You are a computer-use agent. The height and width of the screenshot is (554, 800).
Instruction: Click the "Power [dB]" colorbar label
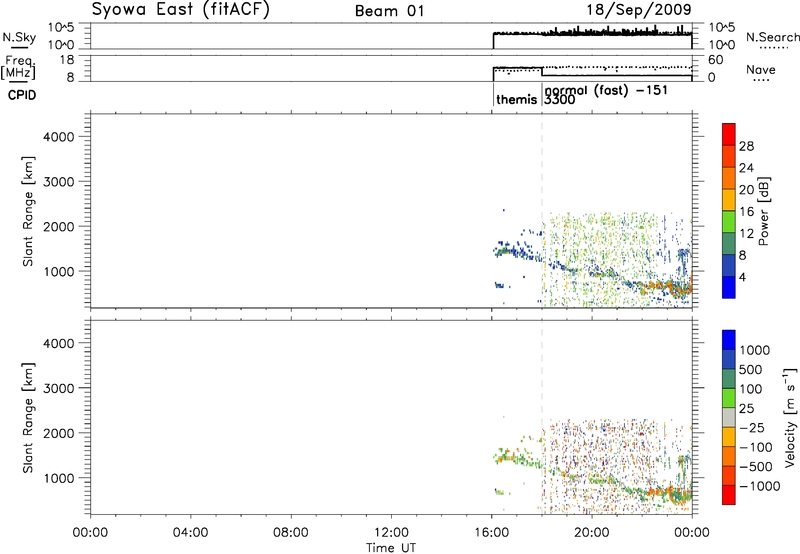(764, 211)
